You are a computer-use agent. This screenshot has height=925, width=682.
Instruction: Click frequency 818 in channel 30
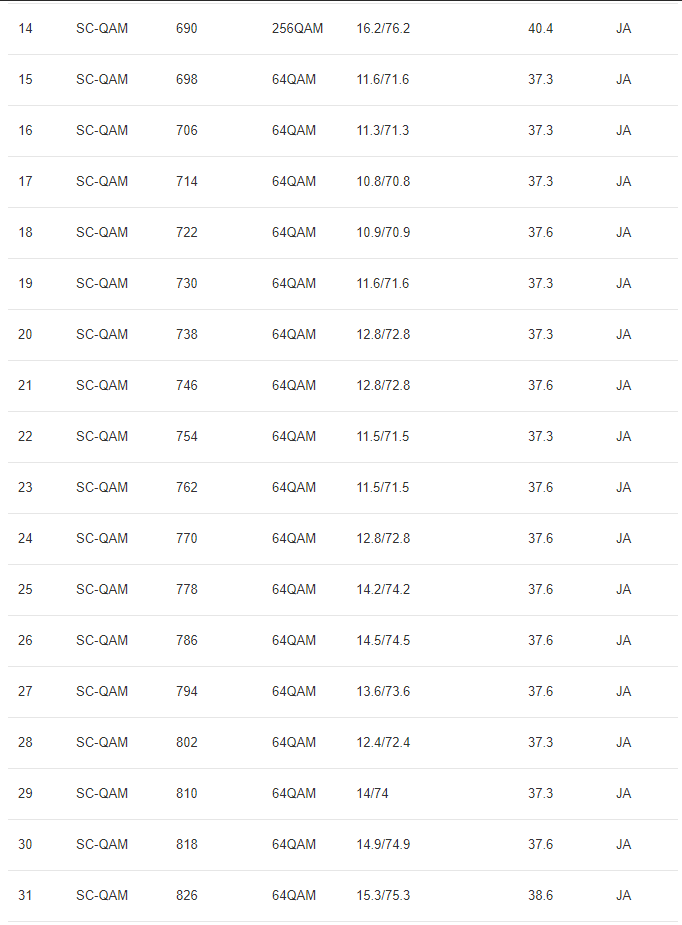pyautogui.click(x=186, y=845)
